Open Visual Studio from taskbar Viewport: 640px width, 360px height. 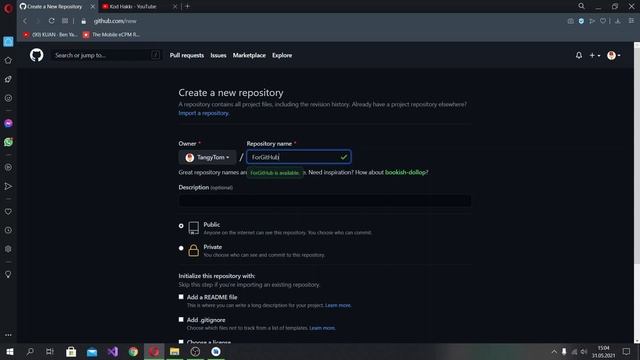tap(113, 351)
